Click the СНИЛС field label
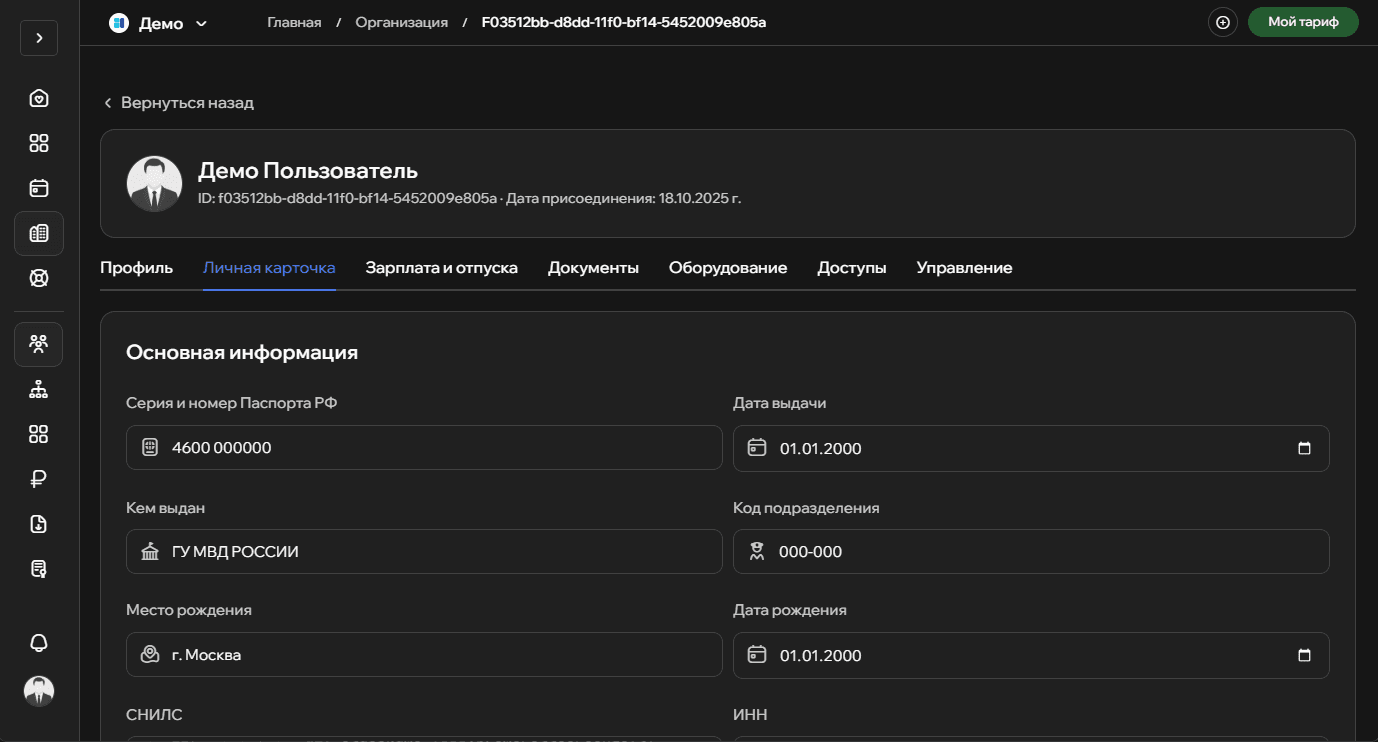1378x742 pixels. [x=154, y=715]
